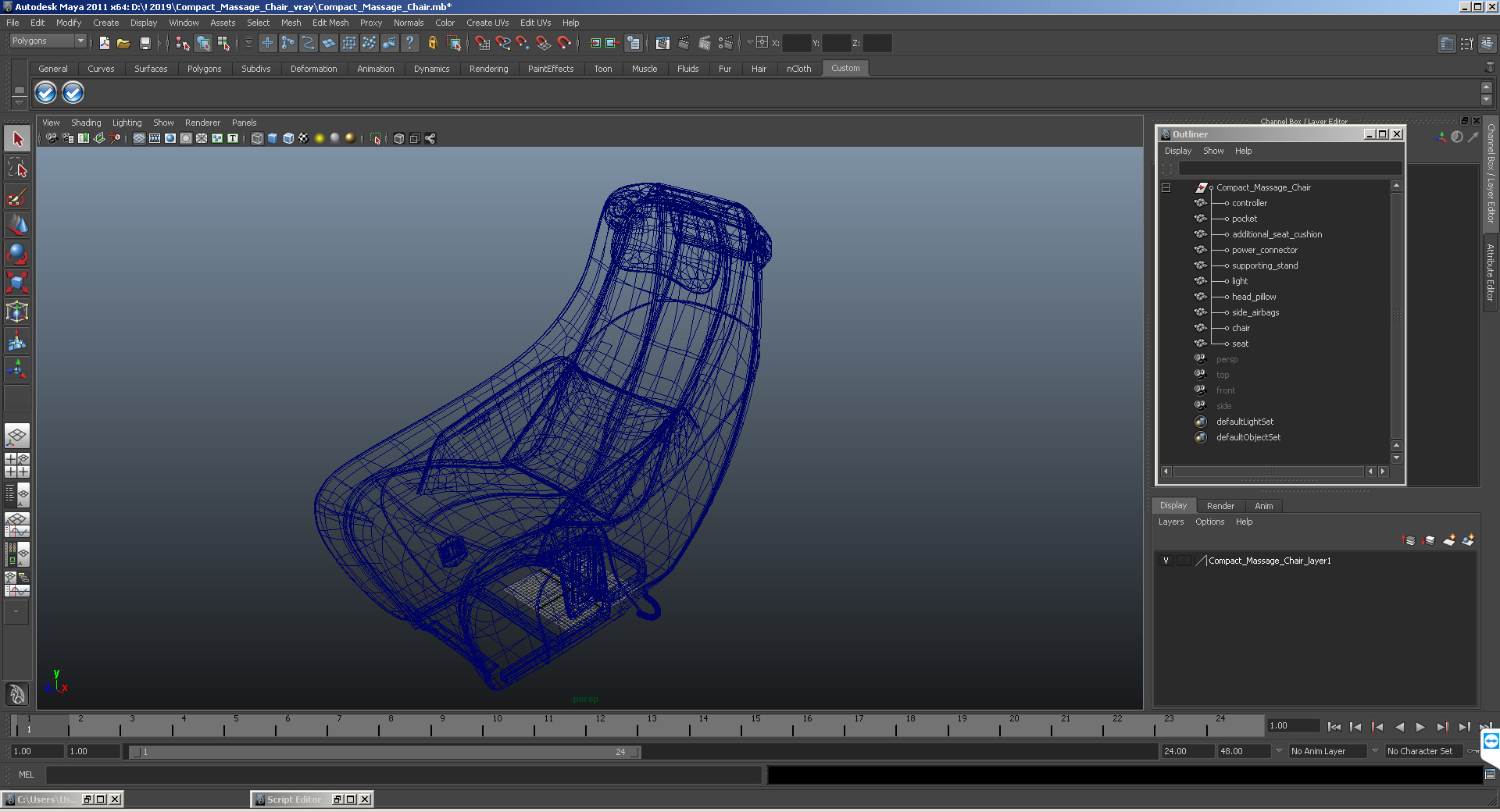
Task: Click the Play backwards button
Action: click(1399, 727)
